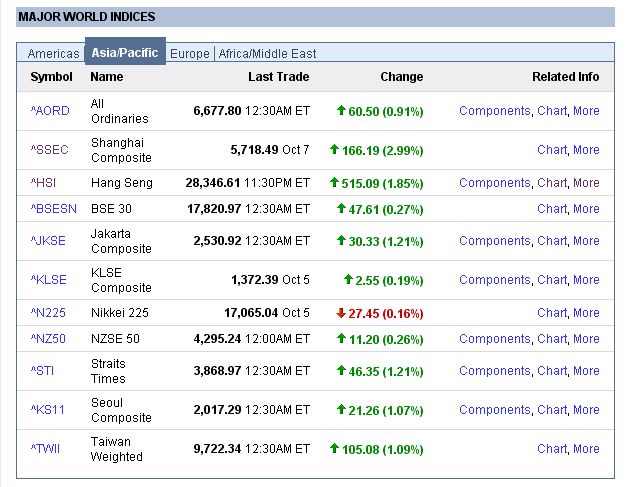
Task: Open the ^AORD symbol link
Action: 49,111
